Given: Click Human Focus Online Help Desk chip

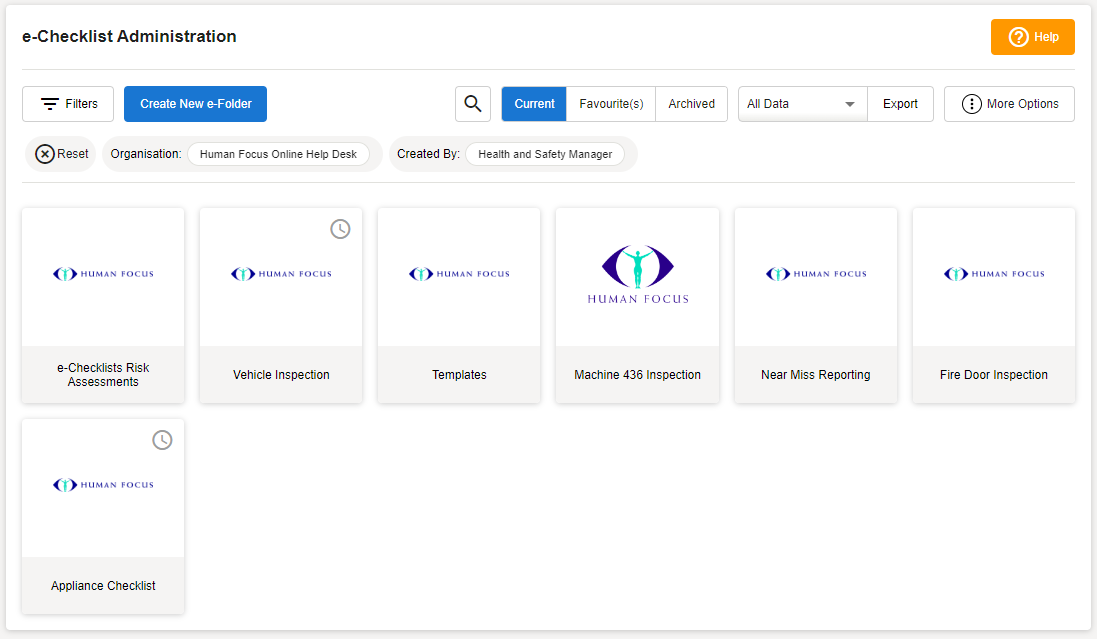Looking at the screenshot, I should pos(278,154).
